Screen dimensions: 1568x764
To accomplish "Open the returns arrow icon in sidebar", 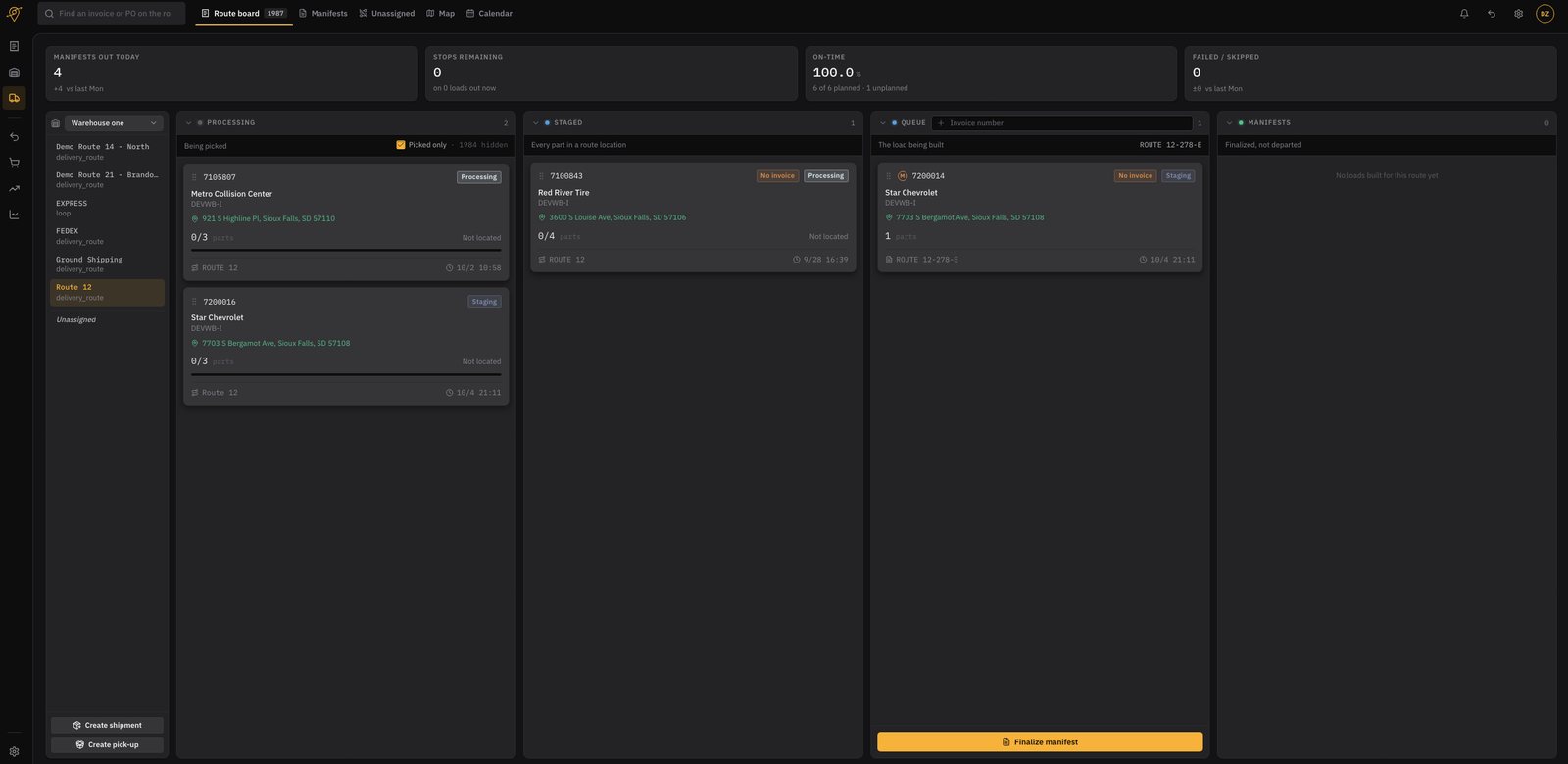I will (14, 137).
